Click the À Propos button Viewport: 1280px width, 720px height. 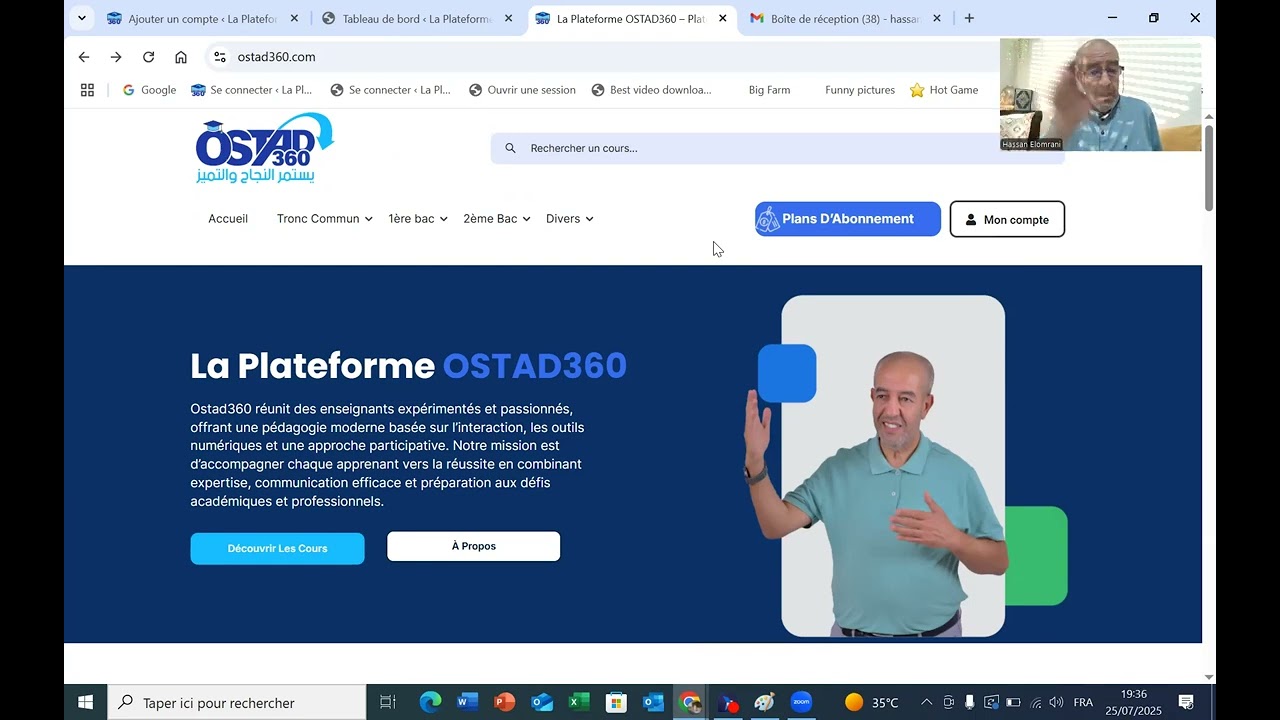pyautogui.click(x=474, y=546)
